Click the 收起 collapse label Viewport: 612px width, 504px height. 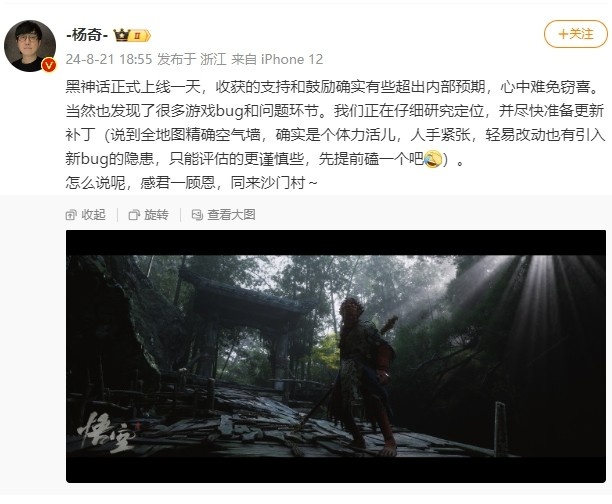94,215
